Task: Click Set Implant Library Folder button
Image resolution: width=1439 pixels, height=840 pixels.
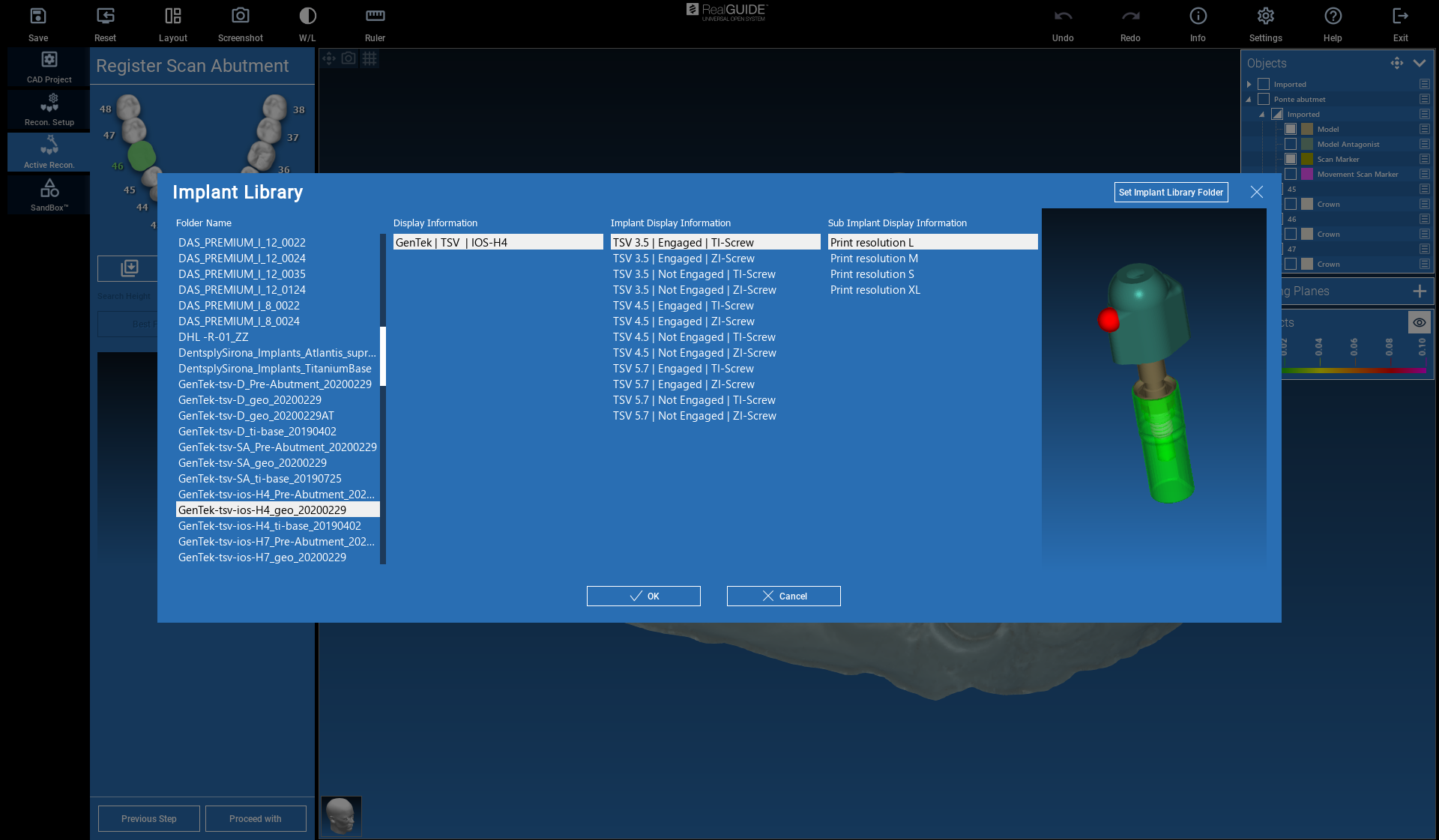Action: coord(1171,192)
